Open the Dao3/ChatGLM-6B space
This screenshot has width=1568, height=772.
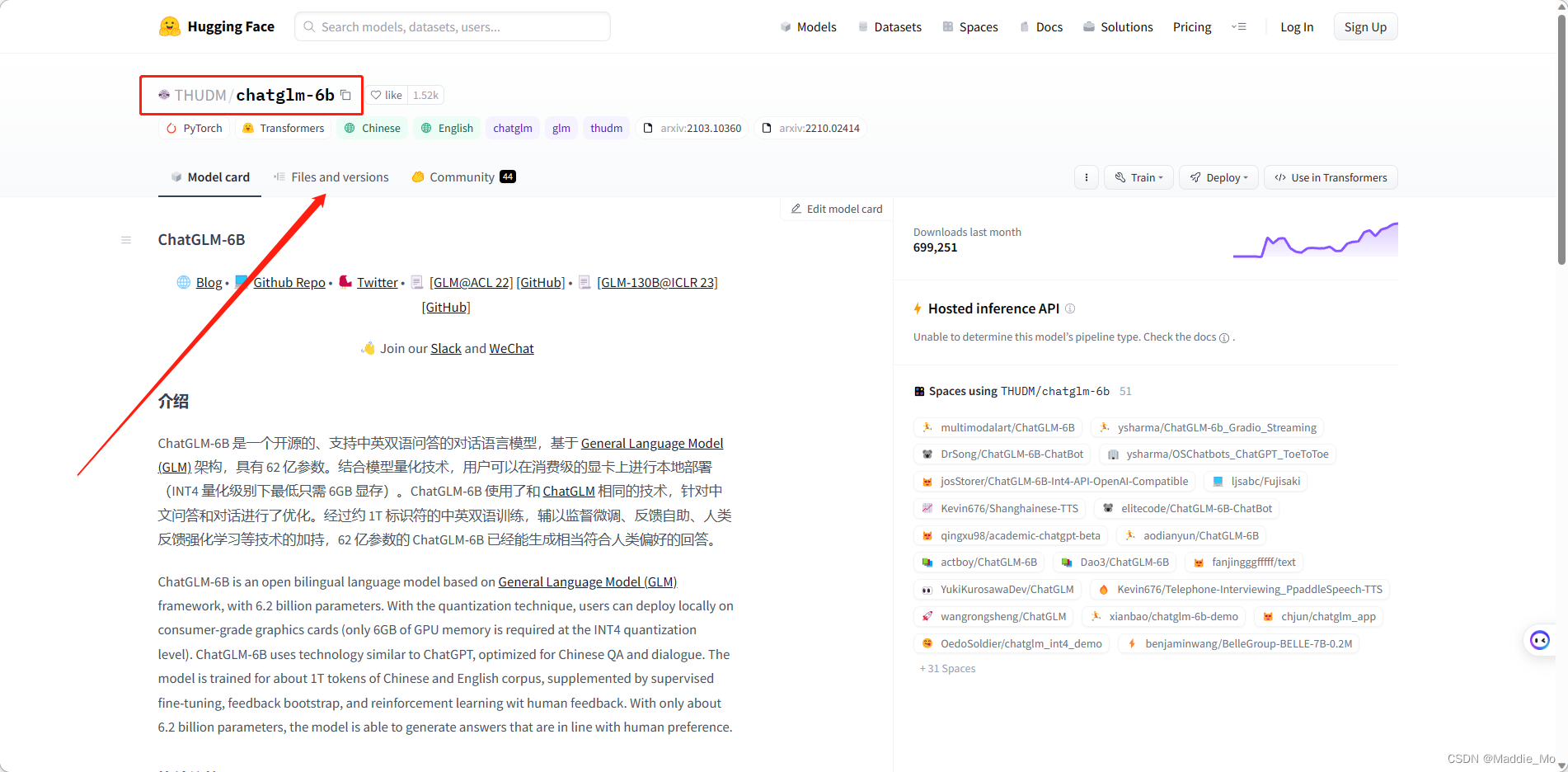pyautogui.click(x=1115, y=563)
